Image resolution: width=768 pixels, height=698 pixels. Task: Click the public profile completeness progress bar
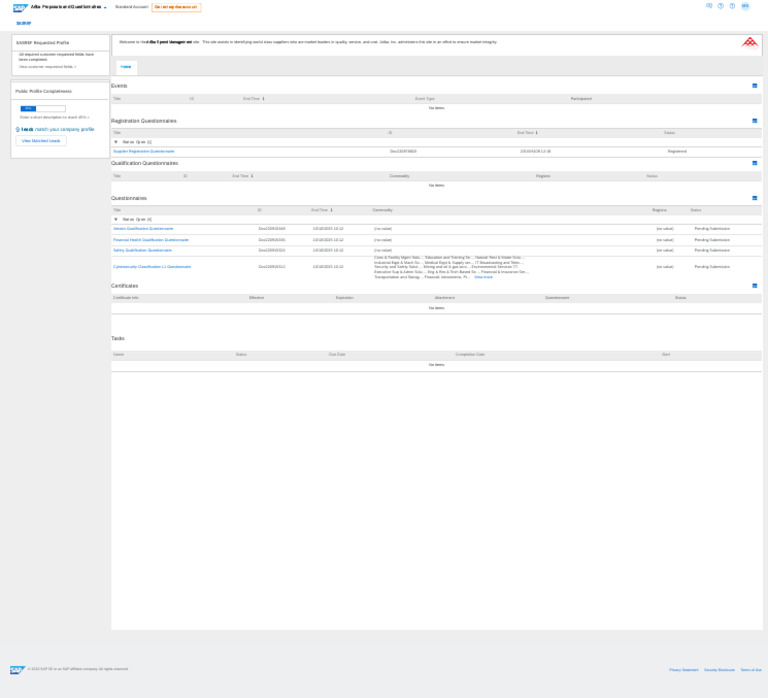tap(43, 109)
